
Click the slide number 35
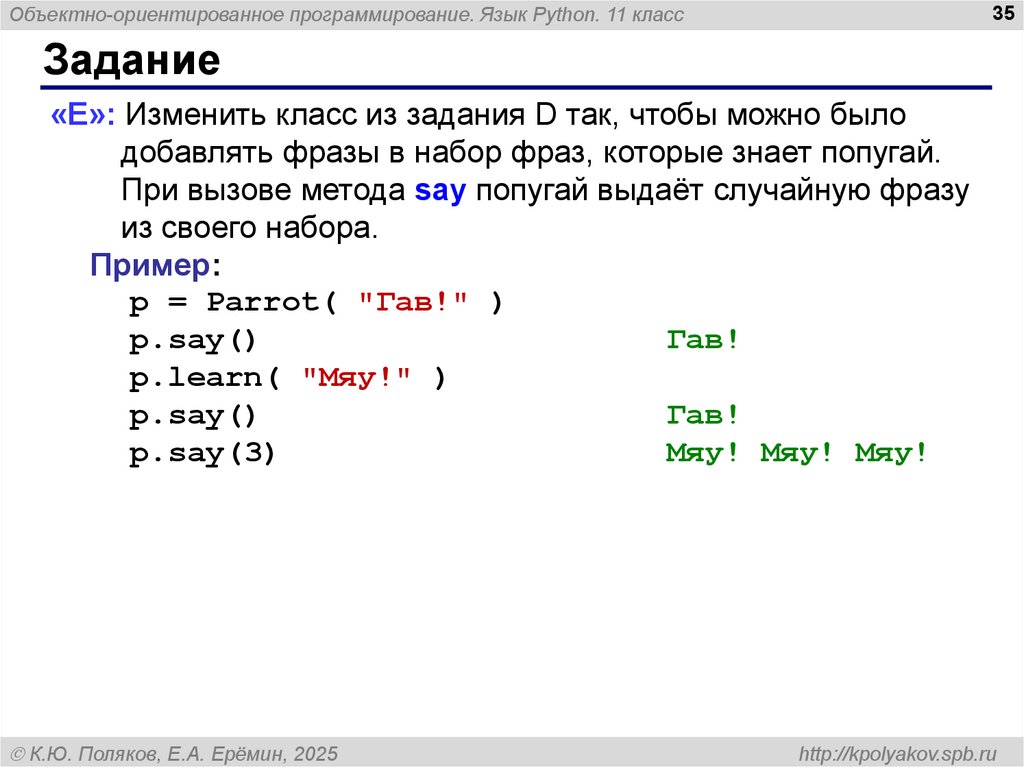coord(1003,13)
